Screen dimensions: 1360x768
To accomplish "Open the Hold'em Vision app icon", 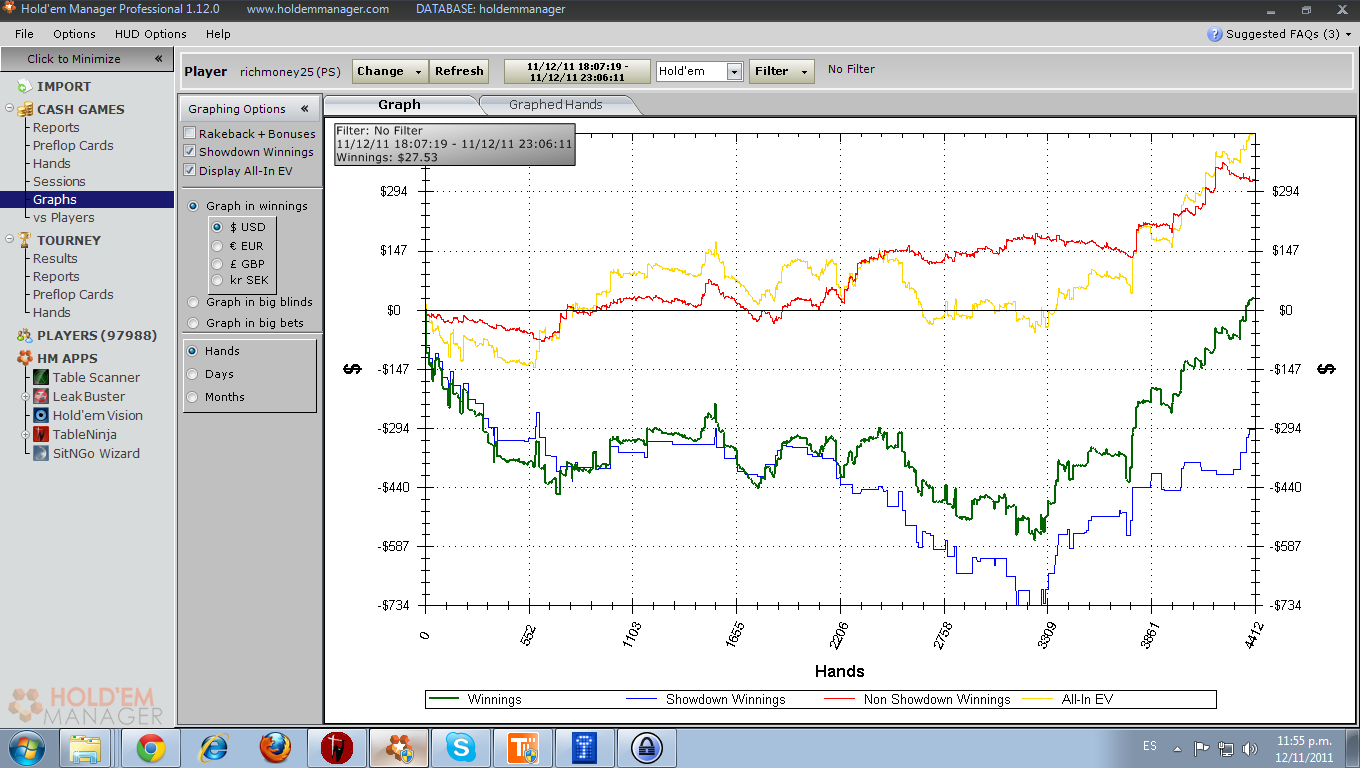I will (x=41, y=415).
